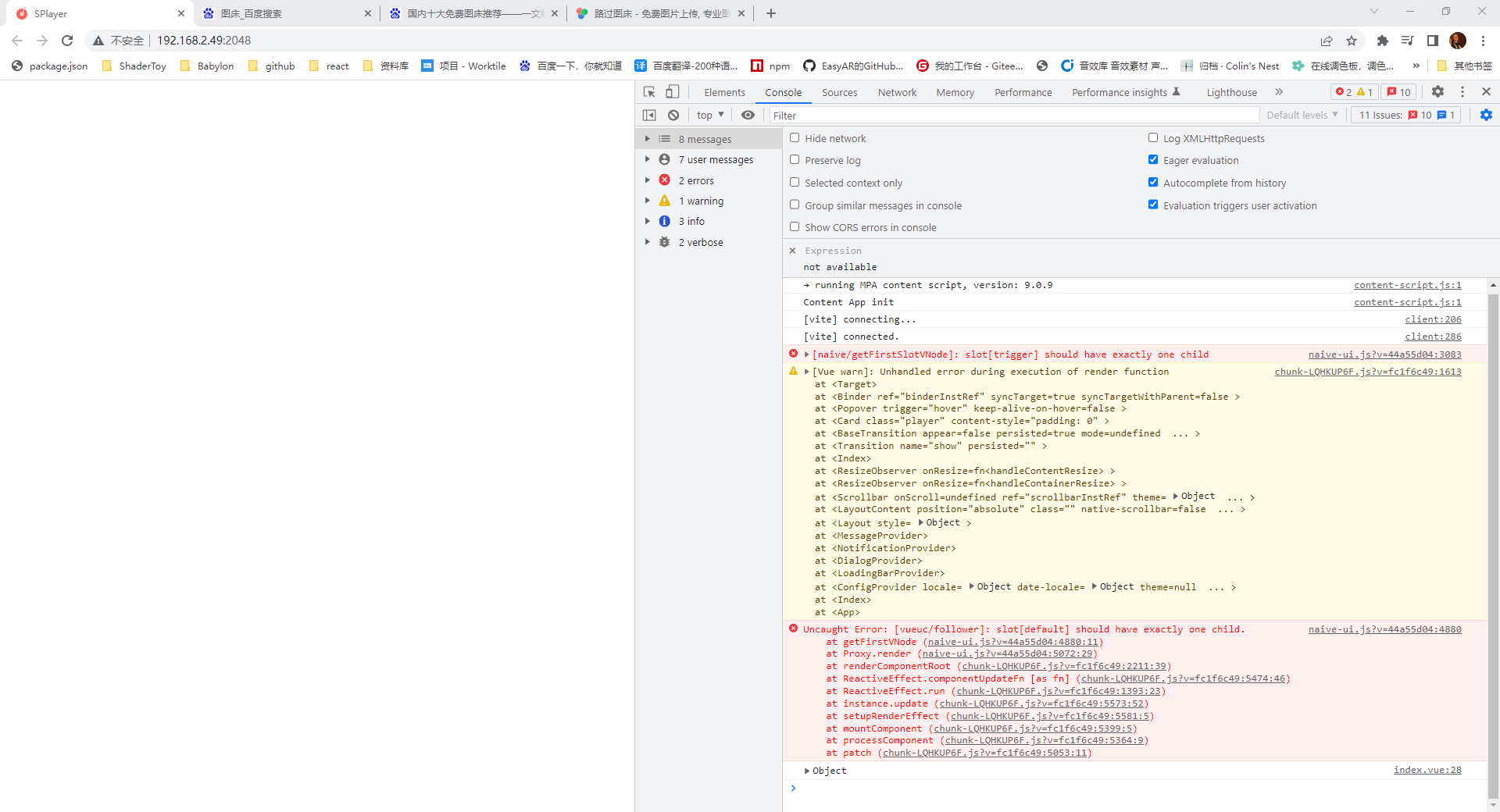Bookmark this page with the star icon
The height and width of the screenshot is (812, 1500).
click(x=1352, y=41)
